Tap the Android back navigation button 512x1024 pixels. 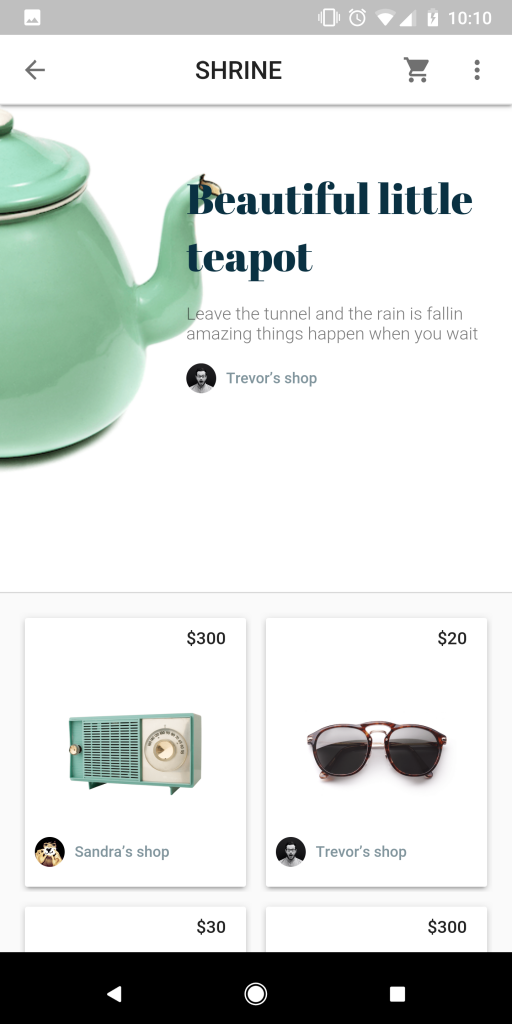tap(114, 994)
